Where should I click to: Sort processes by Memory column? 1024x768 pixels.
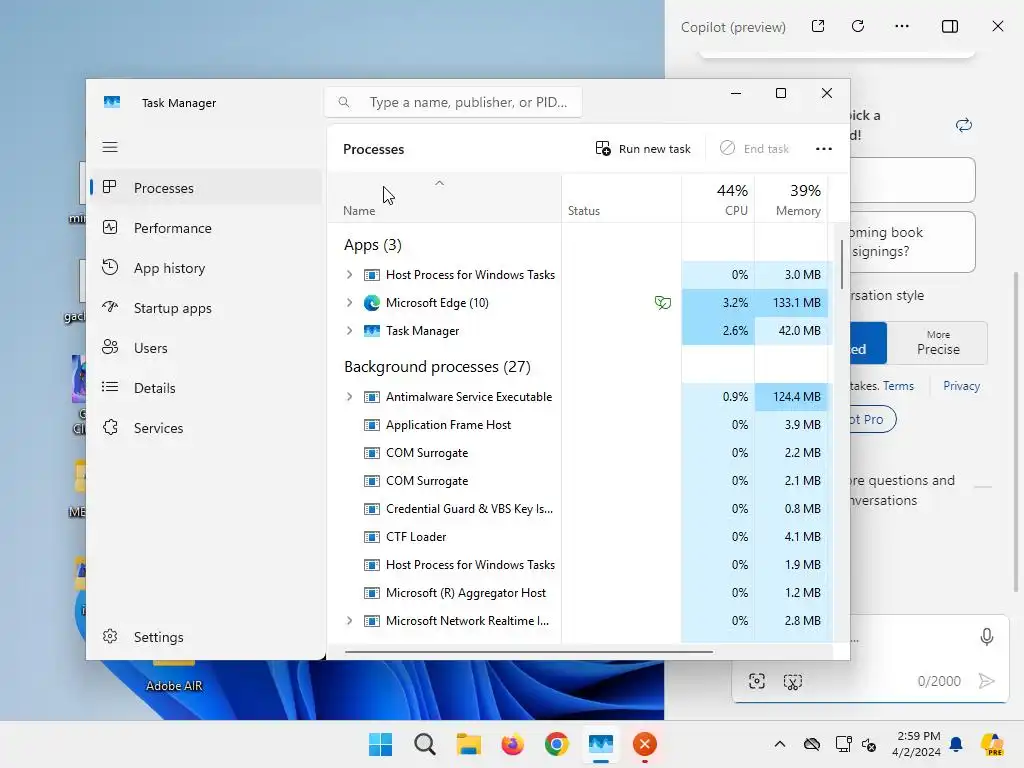pos(791,199)
